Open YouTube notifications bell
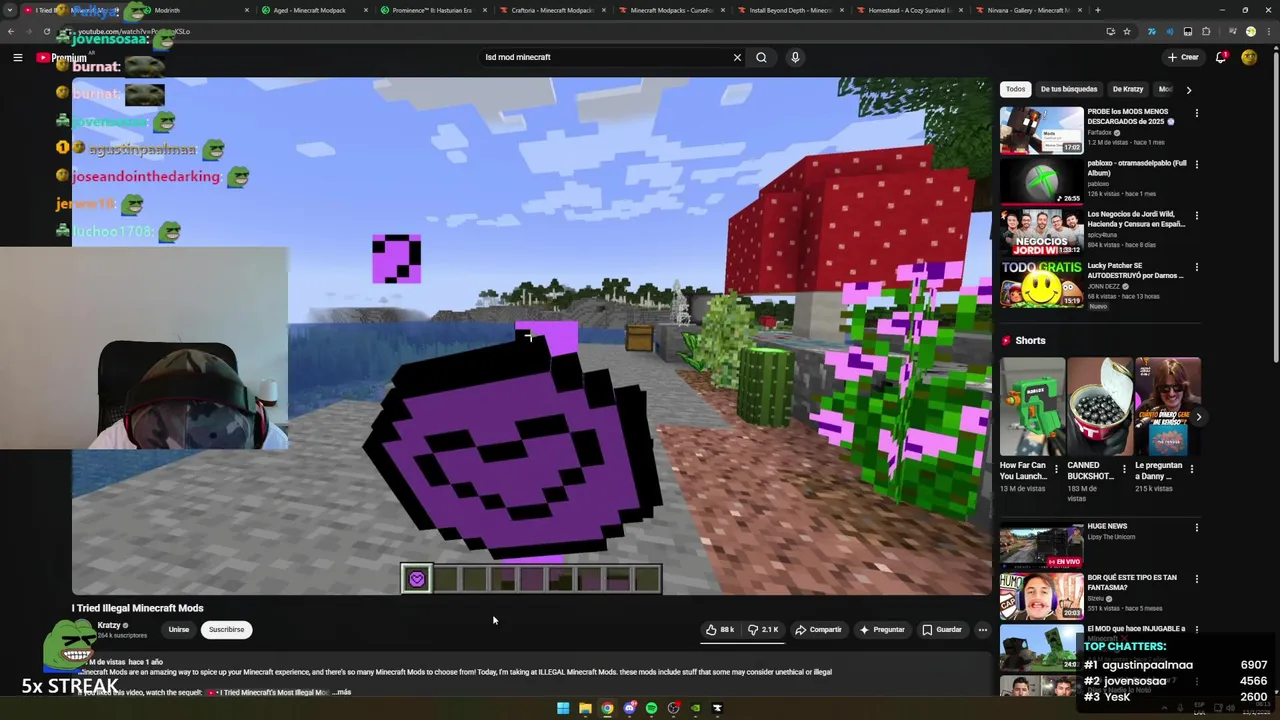This screenshot has width=1280, height=720. [x=1221, y=57]
